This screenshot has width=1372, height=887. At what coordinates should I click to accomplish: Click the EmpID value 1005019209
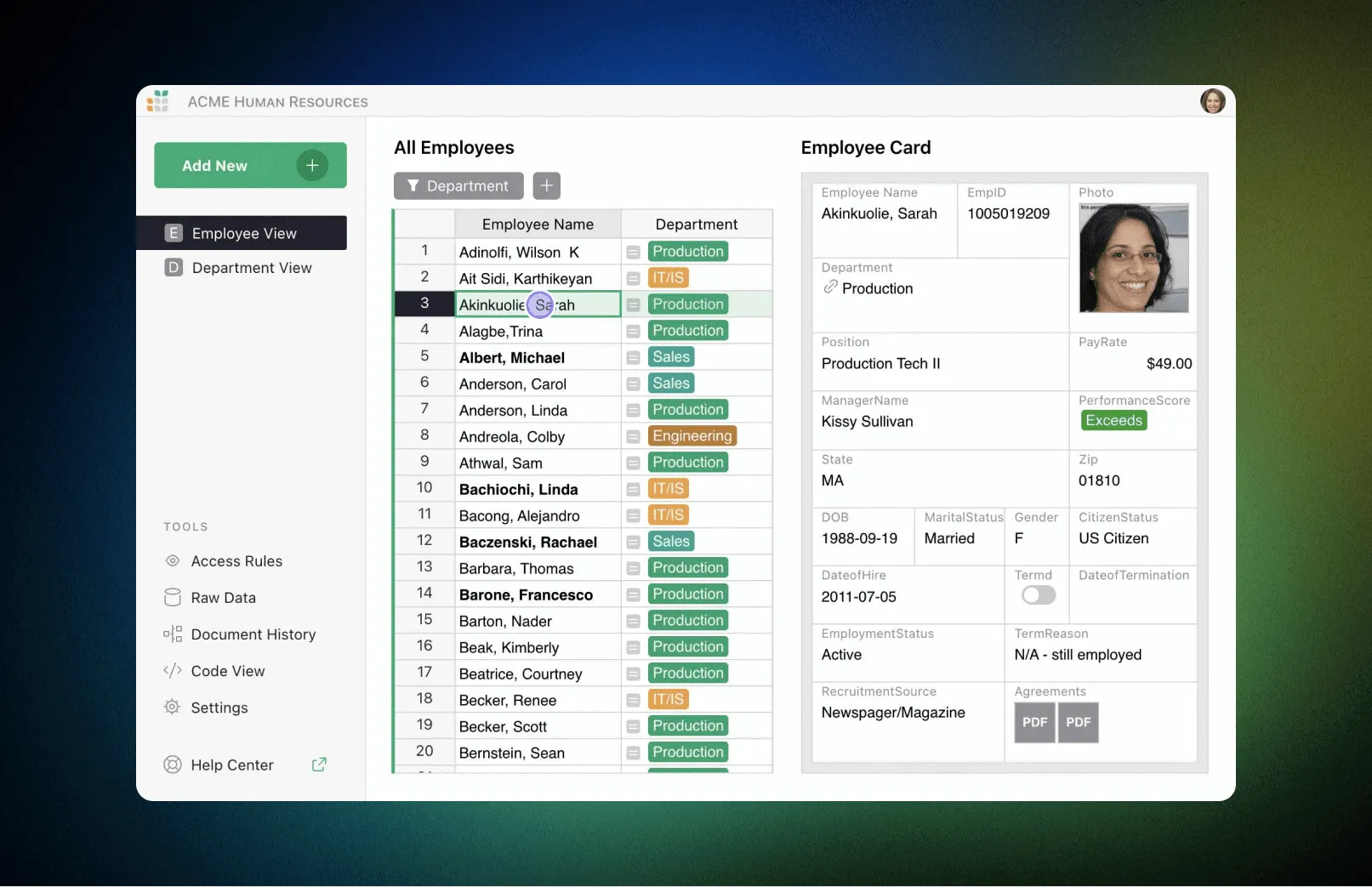(x=1008, y=213)
